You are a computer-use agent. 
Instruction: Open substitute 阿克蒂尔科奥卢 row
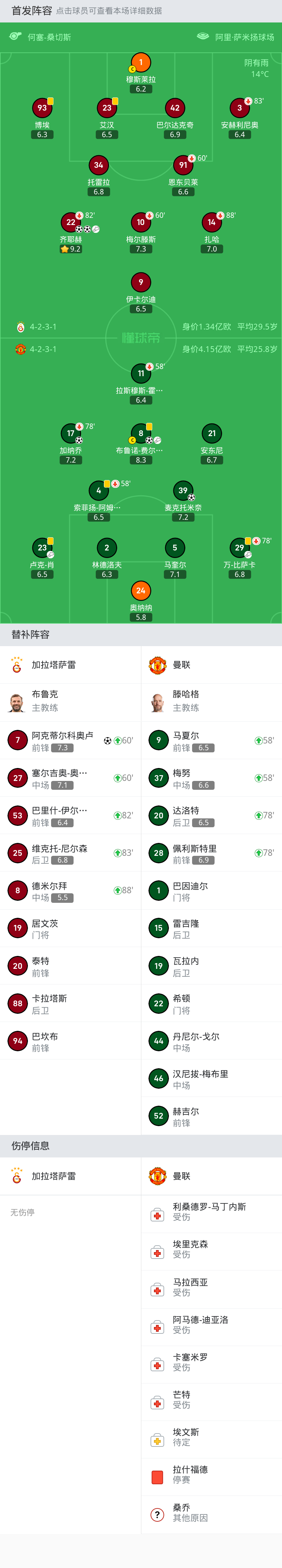(x=70, y=741)
